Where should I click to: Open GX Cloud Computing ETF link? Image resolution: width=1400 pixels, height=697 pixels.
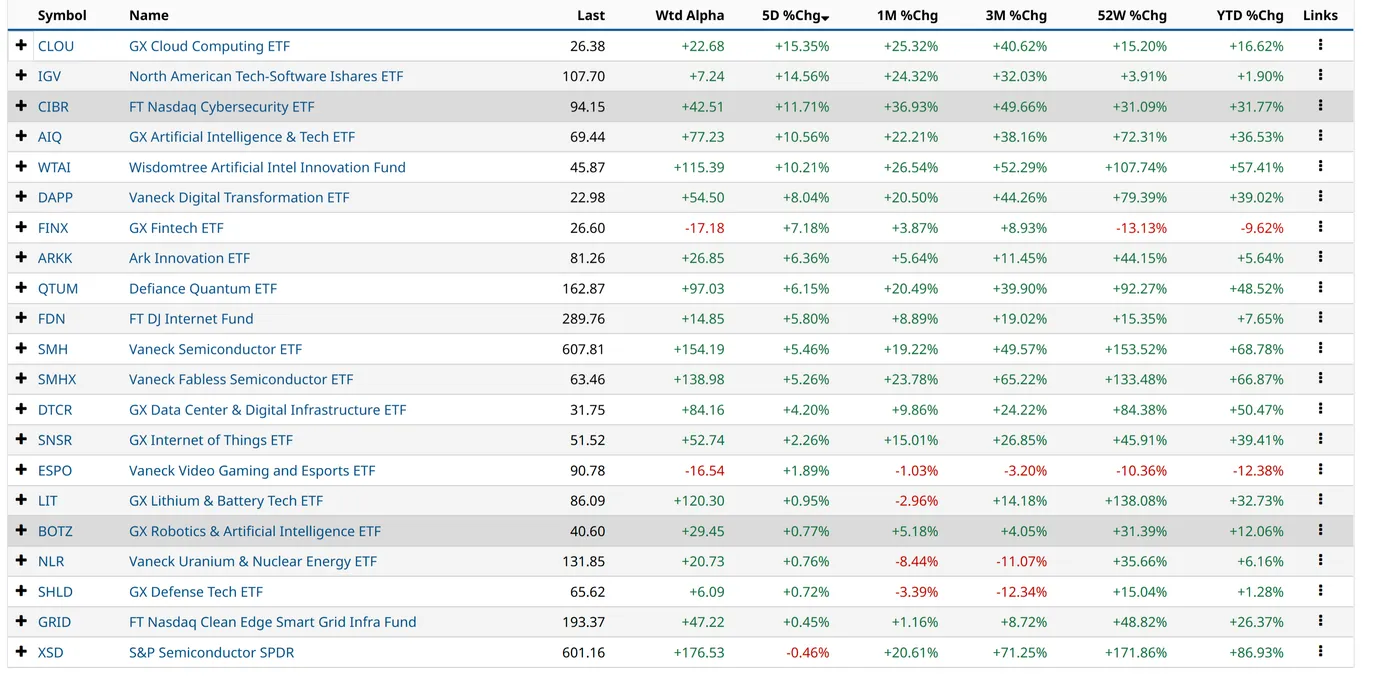[210, 46]
